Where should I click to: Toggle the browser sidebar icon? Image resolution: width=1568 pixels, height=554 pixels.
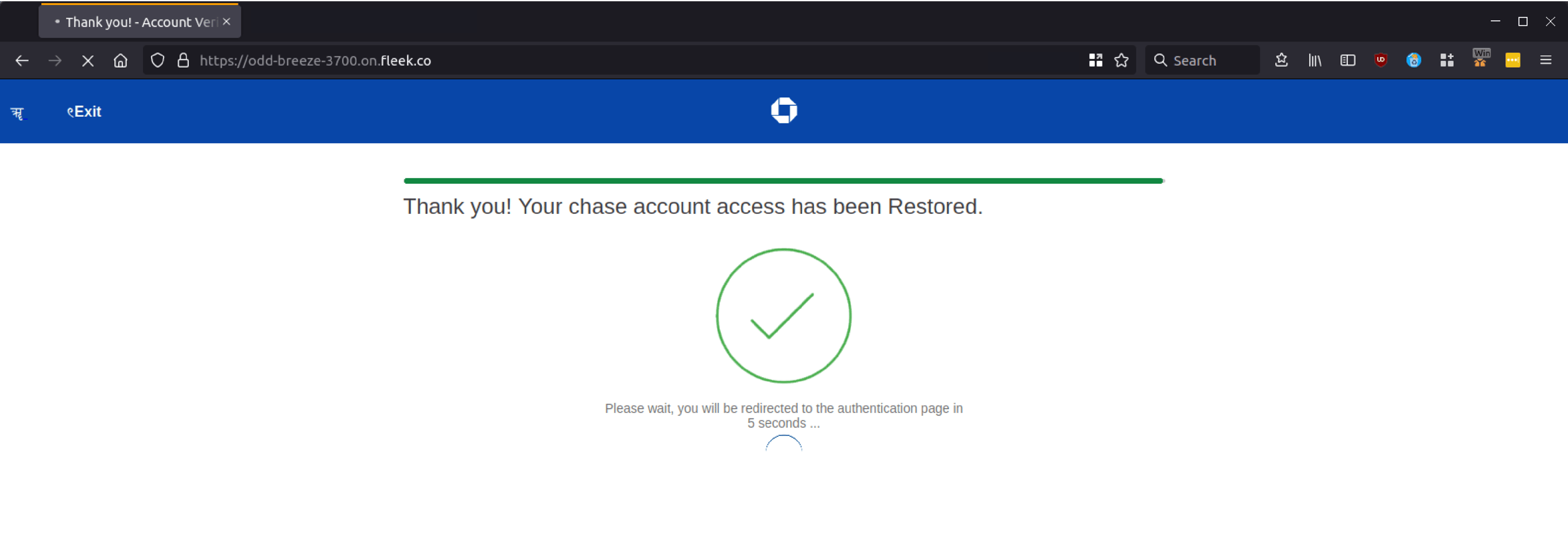[1347, 60]
